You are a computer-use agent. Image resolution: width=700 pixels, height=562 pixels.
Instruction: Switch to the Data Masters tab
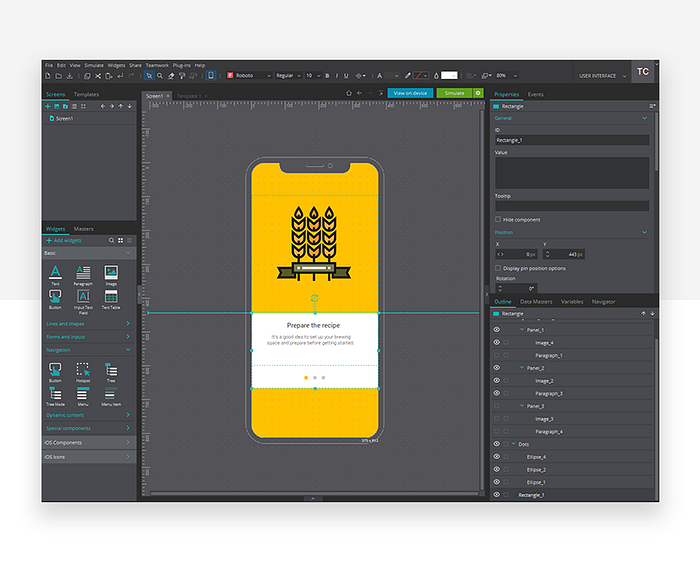536,301
